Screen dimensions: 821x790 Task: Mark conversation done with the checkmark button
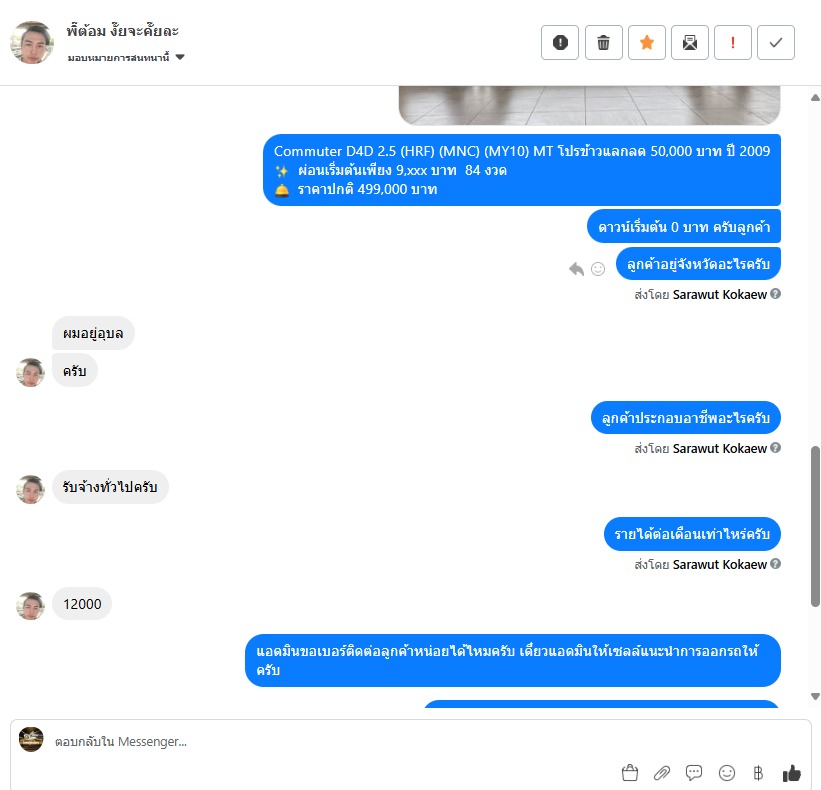[775, 42]
